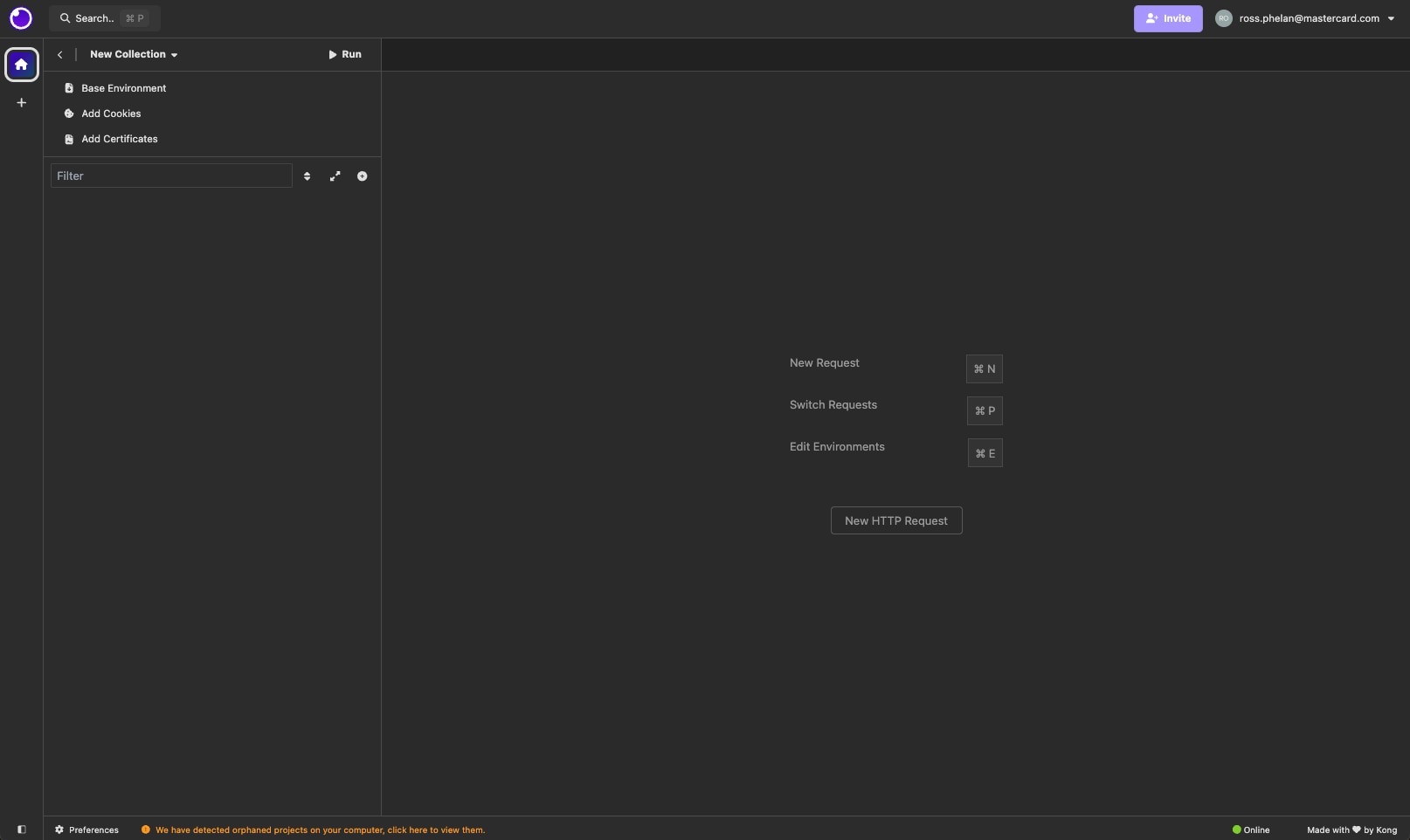Screen dimensions: 1410x840
Task: Go back using the left chevron arrow
Action: [x=60, y=54]
